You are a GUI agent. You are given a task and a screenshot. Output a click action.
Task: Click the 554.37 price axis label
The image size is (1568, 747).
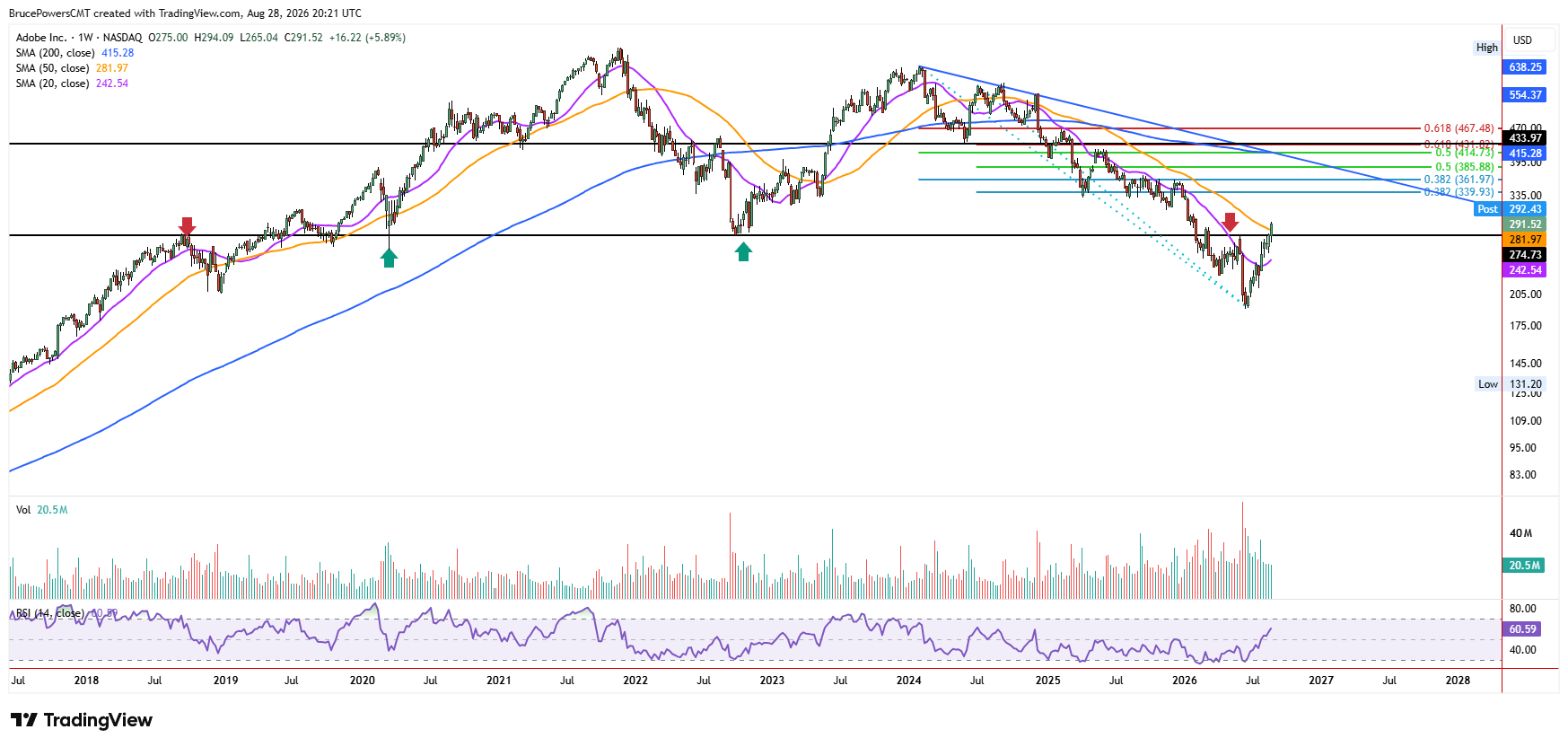pos(1524,95)
